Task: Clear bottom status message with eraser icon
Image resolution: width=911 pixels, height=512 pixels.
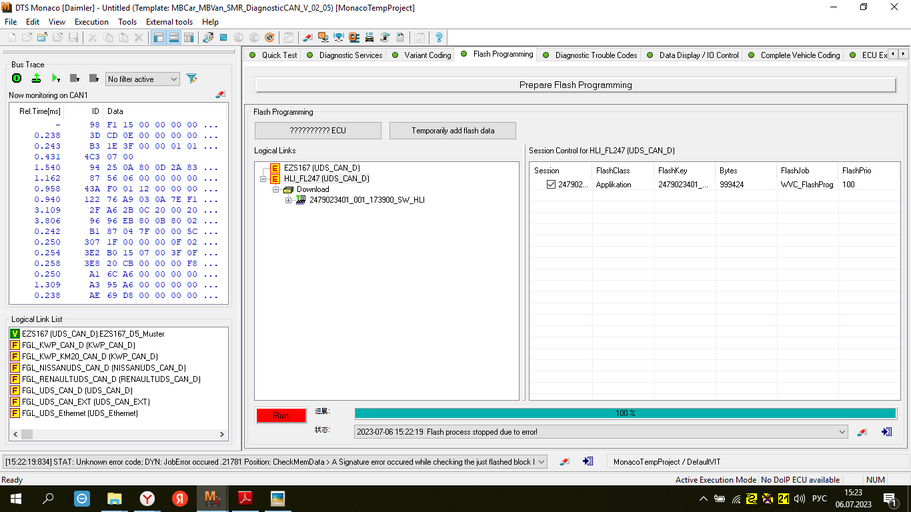Action: click(564, 462)
